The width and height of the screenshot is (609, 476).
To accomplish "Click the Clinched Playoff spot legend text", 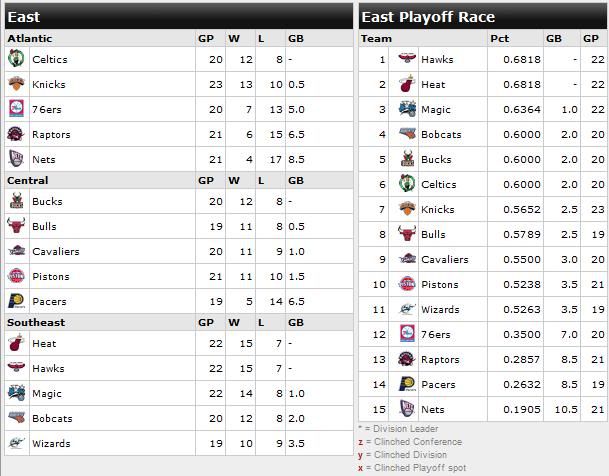I will point(420,467).
